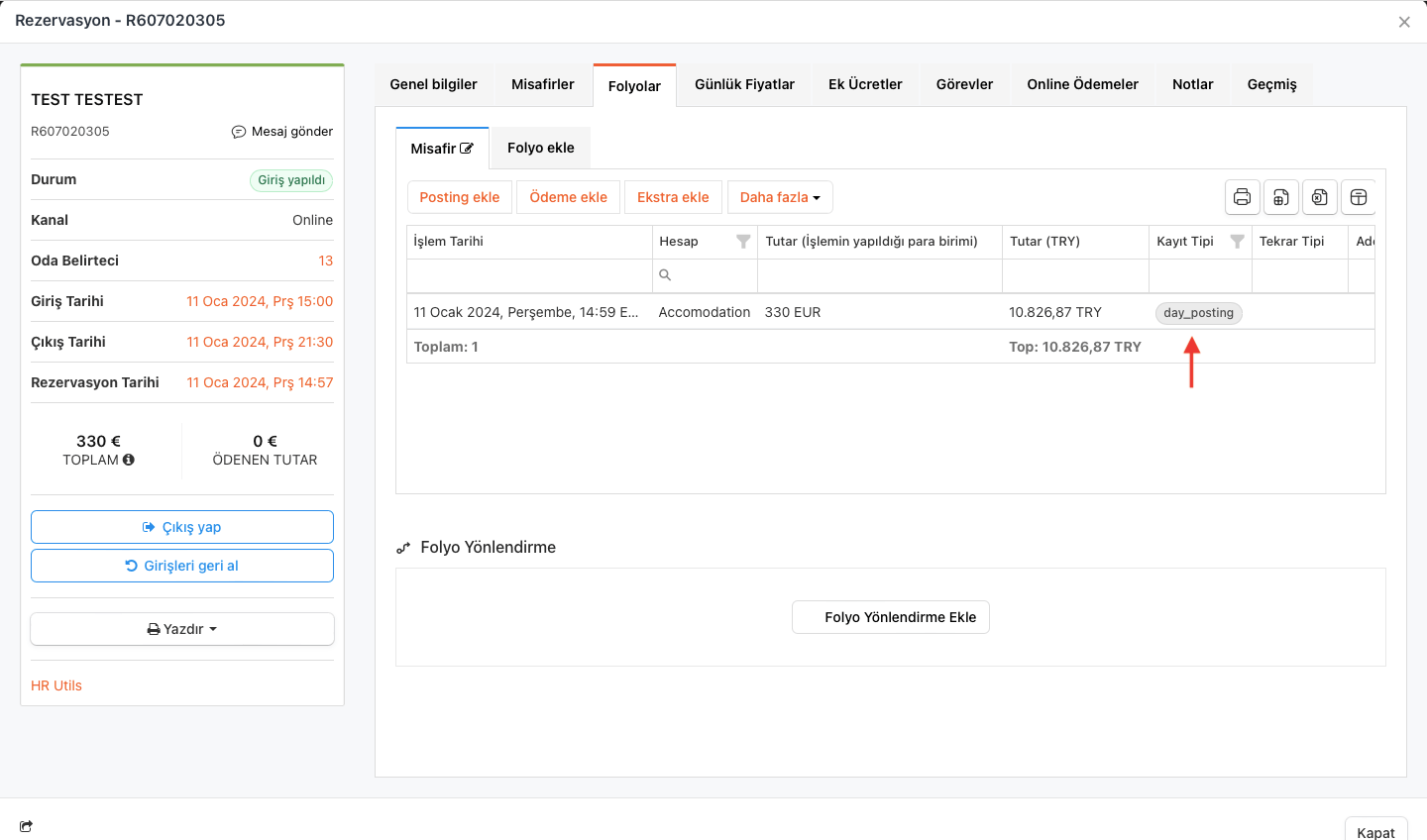This screenshot has width=1427, height=840.
Task: Open the column chooser icon
Action: 1359,197
